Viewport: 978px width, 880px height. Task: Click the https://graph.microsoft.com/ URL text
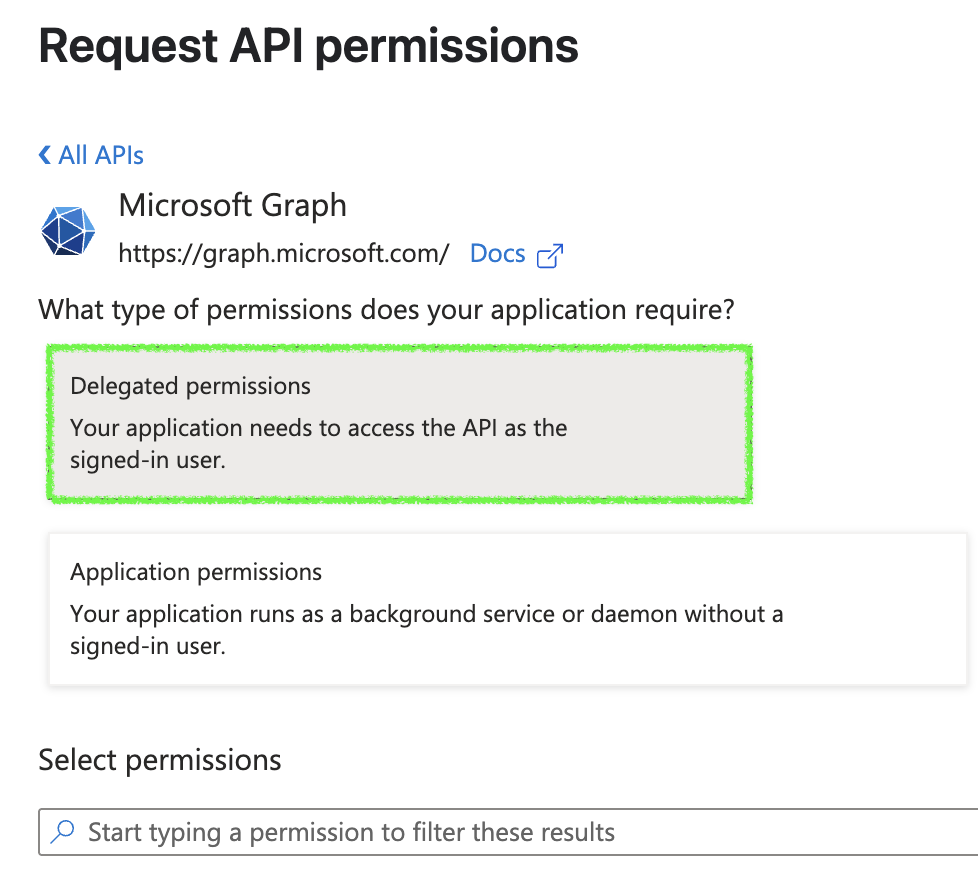coord(284,254)
